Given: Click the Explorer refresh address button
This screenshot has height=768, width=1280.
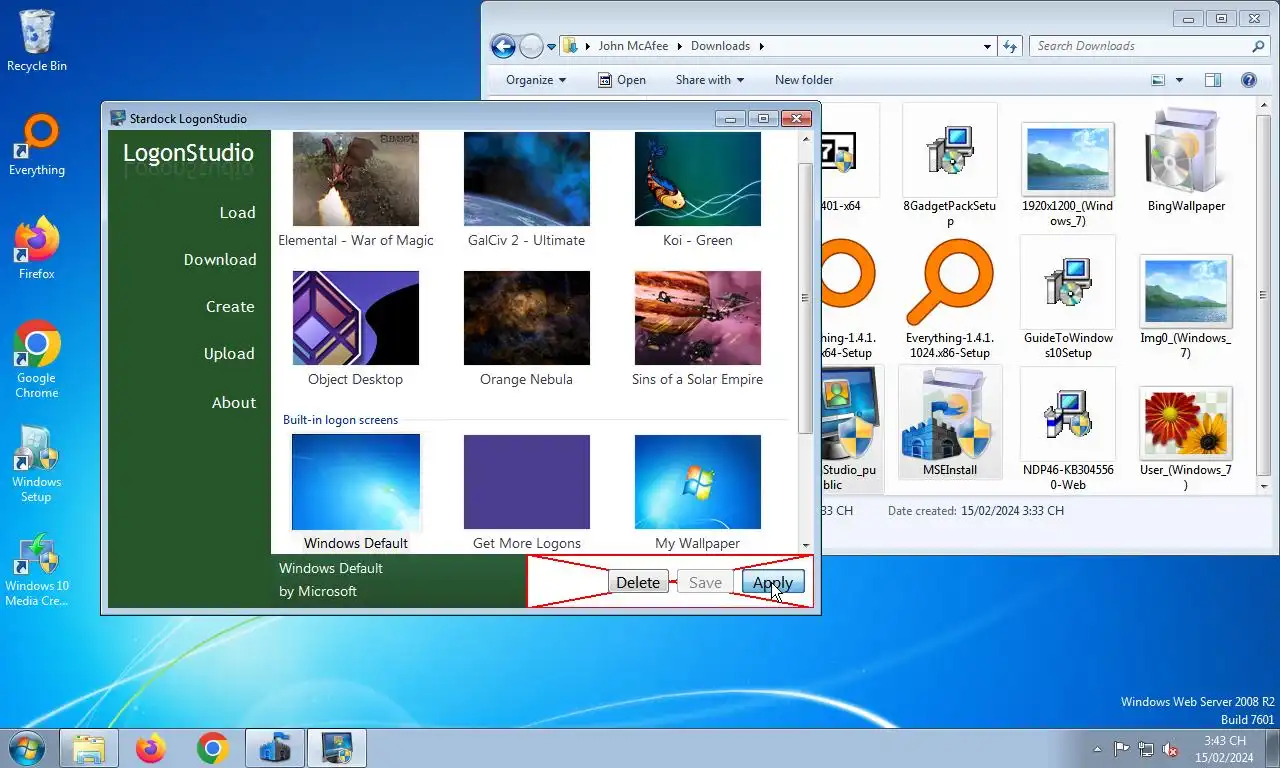Looking at the screenshot, I should (1010, 46).
